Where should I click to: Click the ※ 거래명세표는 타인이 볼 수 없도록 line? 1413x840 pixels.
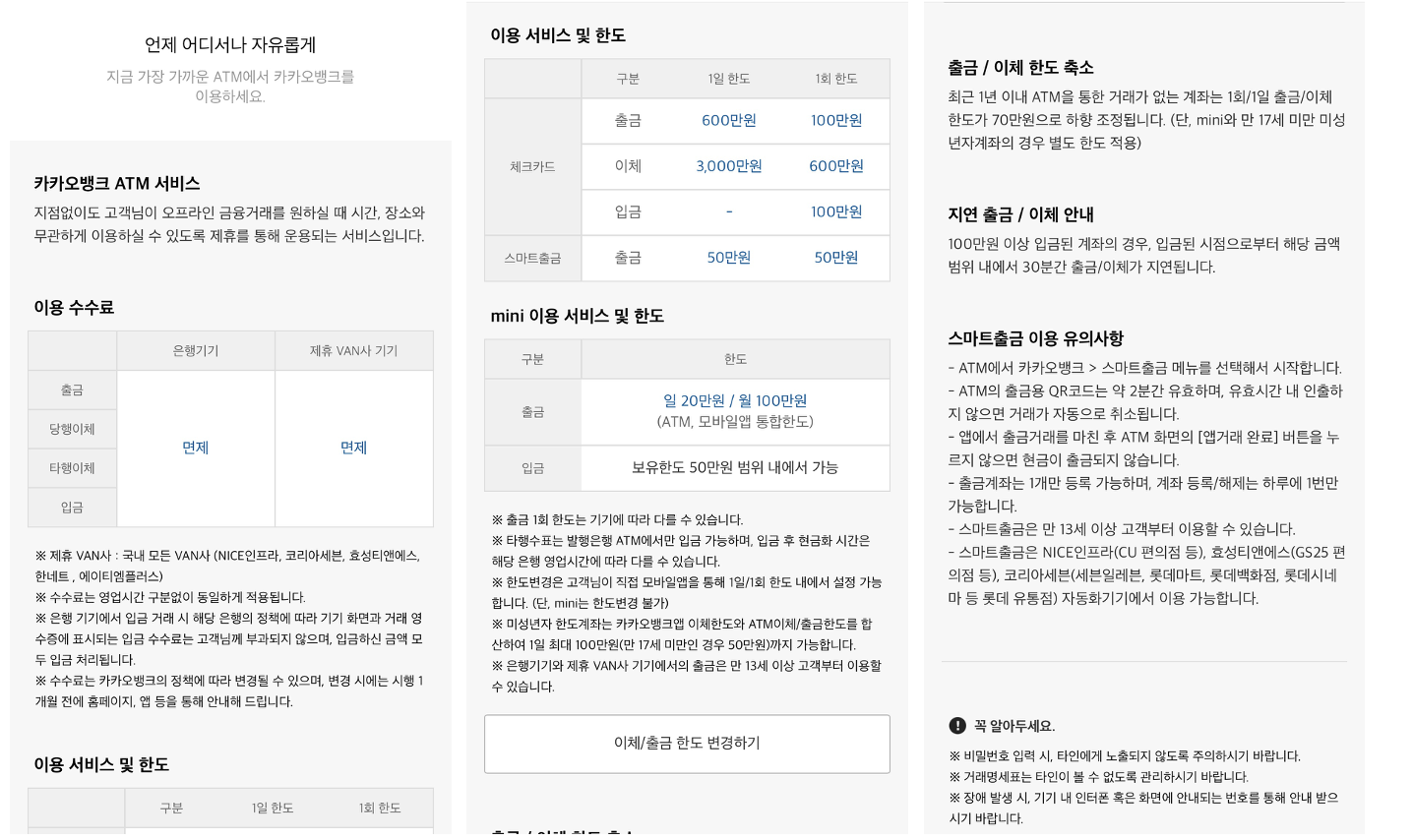(1098, 777)
